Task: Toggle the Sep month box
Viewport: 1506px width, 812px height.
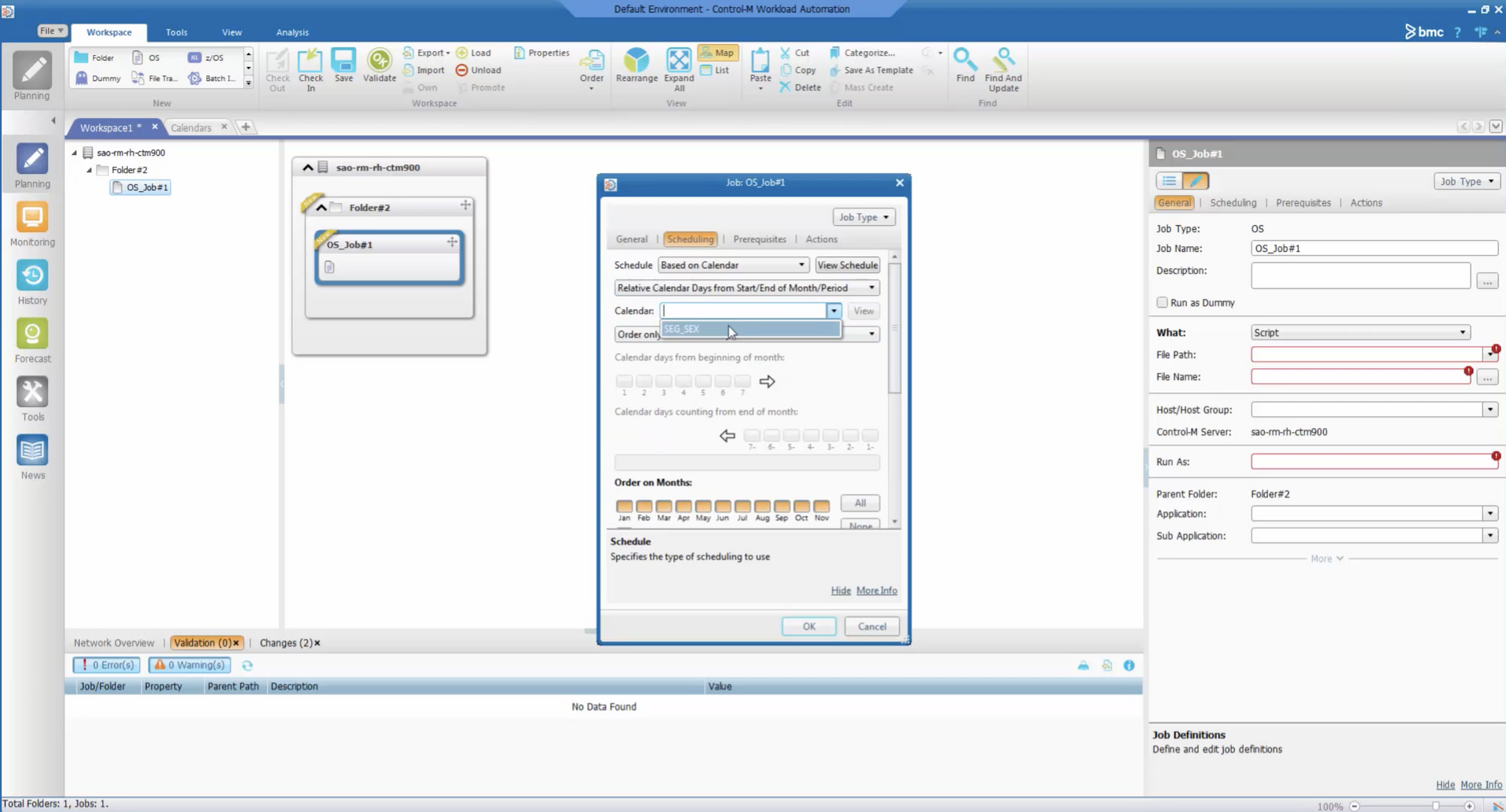Action: [x=782, y=506]
